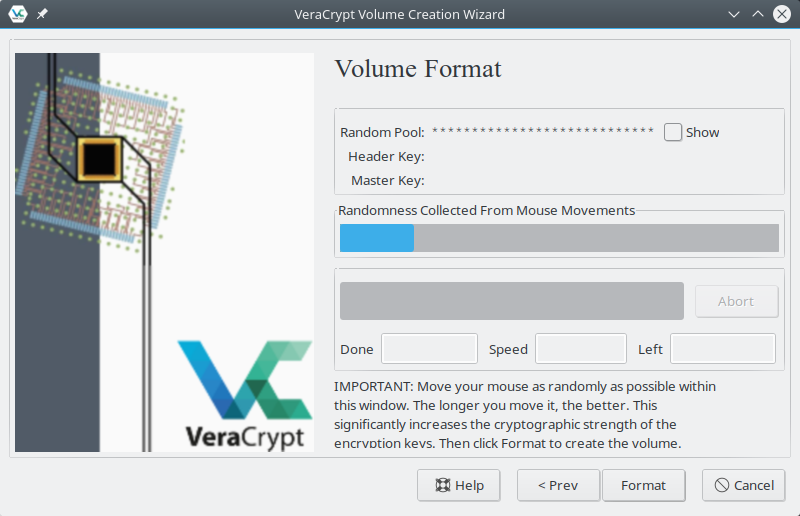Image resolution: width=800 pixels, height=516 pixels.
Task: Click the IMPORTANT instructions text
Action: [x=525, y=414]
